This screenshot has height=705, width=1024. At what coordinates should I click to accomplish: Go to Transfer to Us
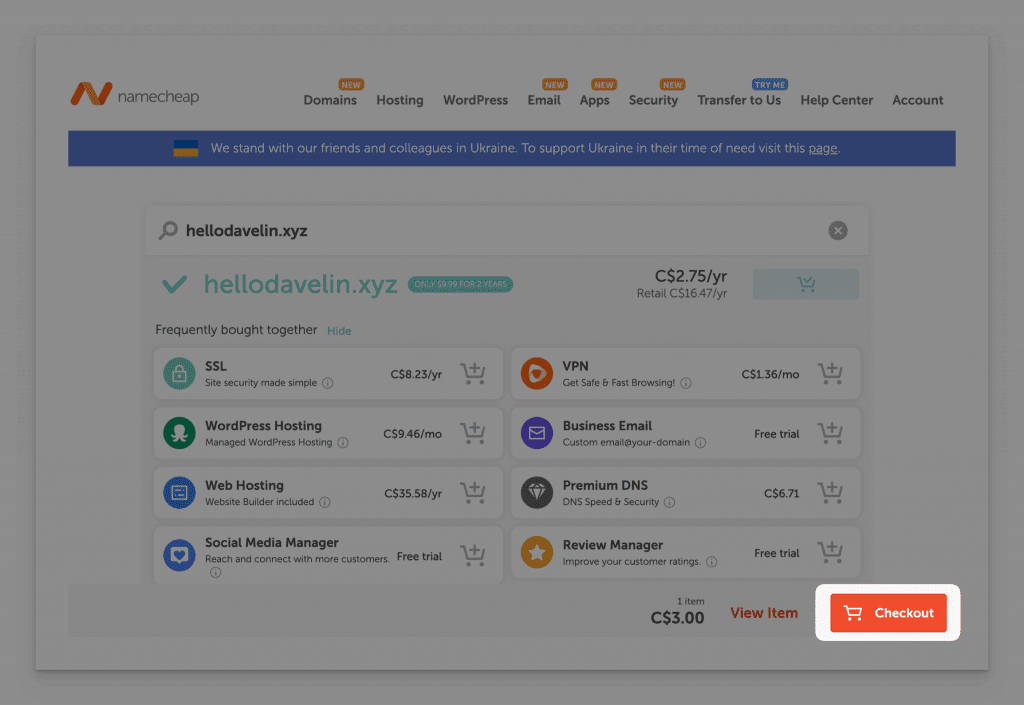[x=739, y=100]
